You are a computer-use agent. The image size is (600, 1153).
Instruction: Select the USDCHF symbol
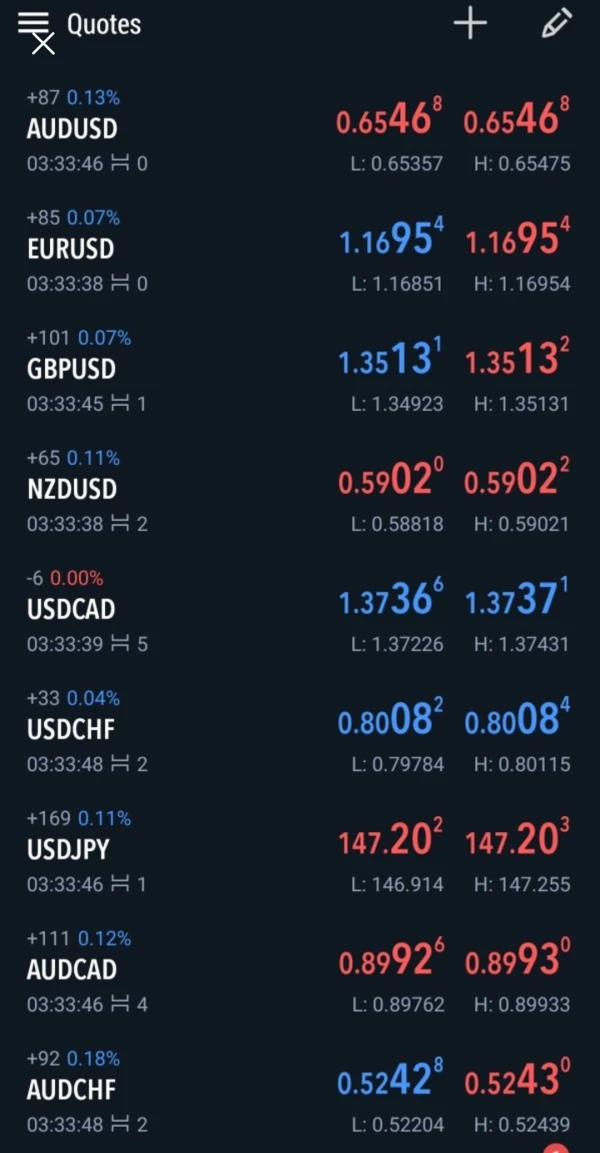click(71, 729)
